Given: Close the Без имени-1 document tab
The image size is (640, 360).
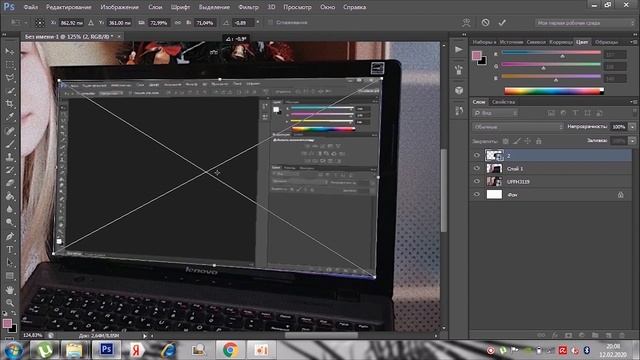Looking at the screenshot, I should [x=119, y=37].
